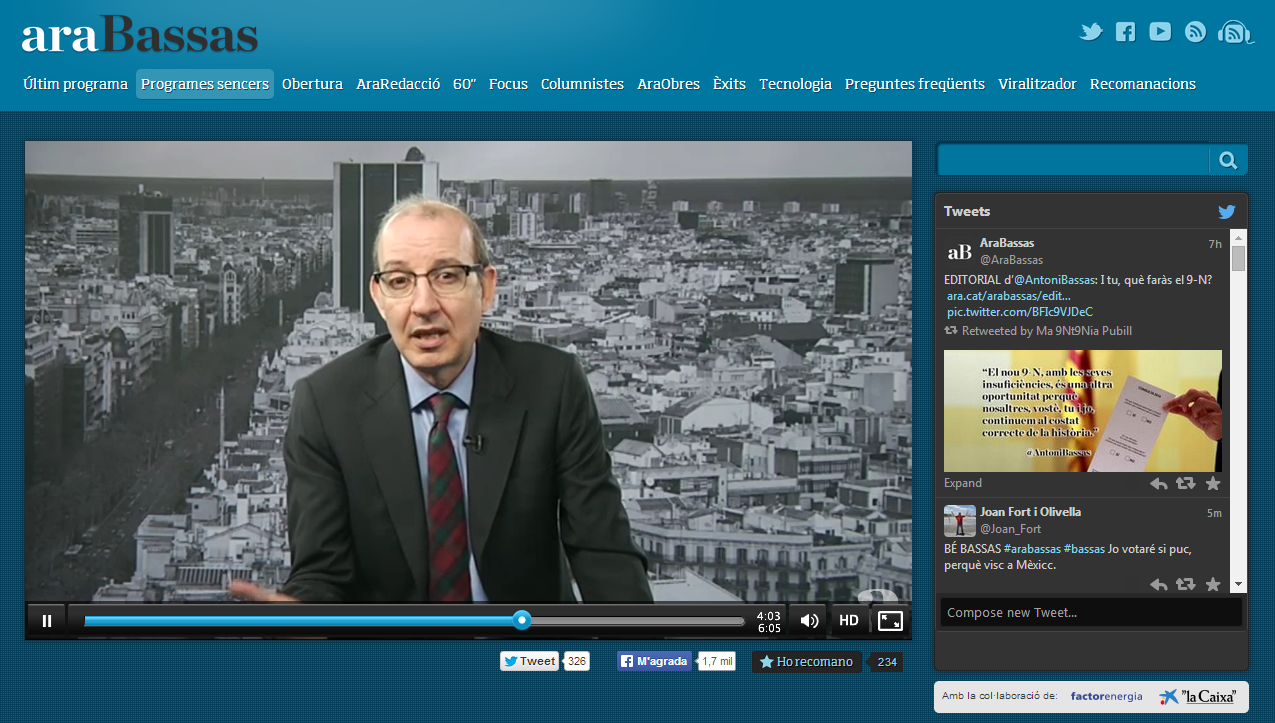
Task: Open the YouTube icon in header
Action: [x=1160, y=32]
